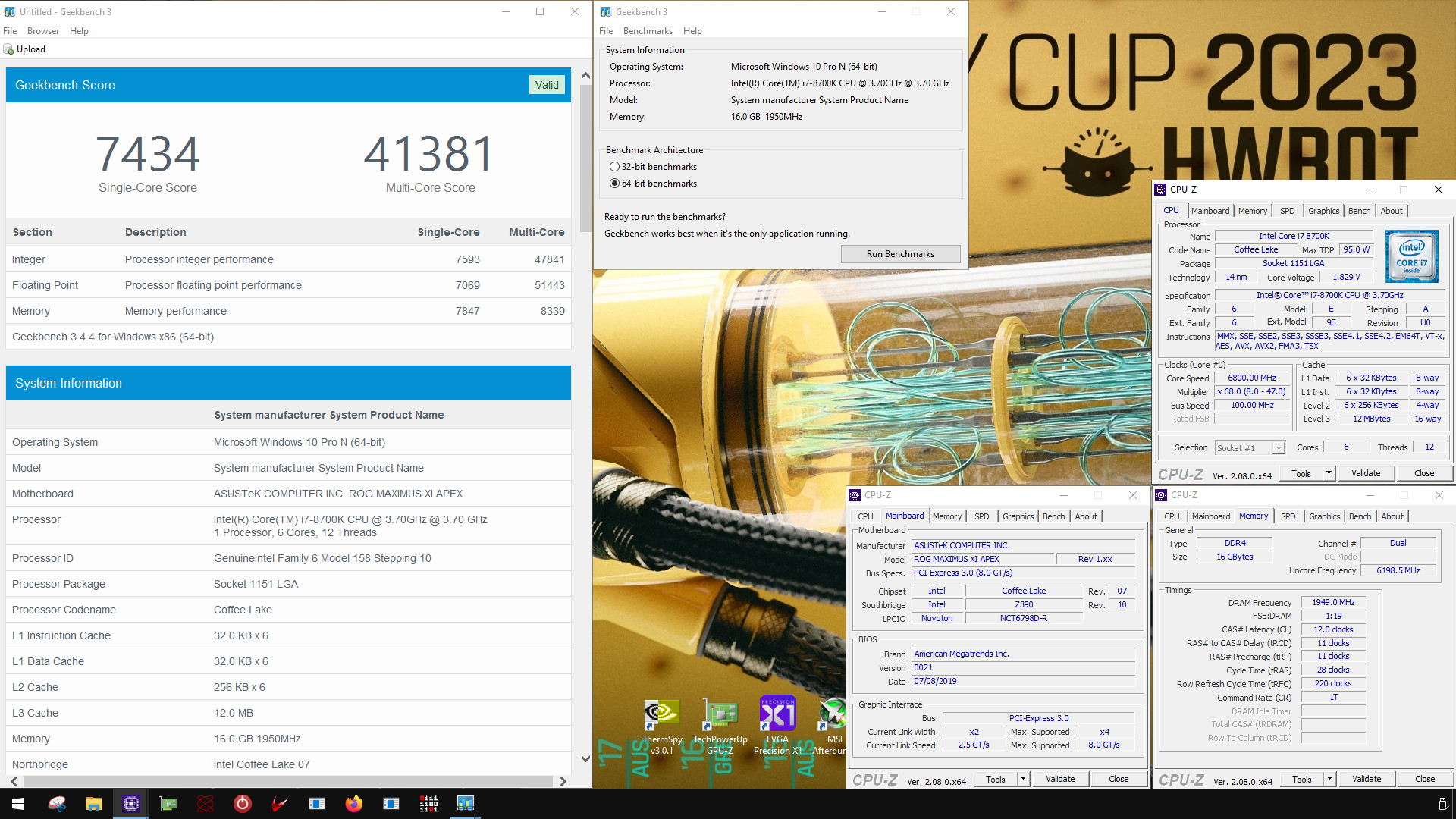This screenshot has height=819, width=1456.
Task: Click the Floating Point row in results table
Action: click(288, 285)
